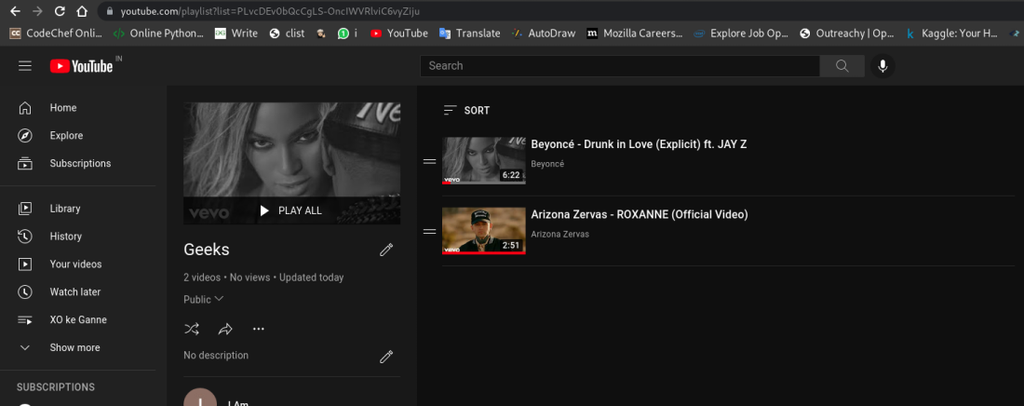Open the SORT menu

coord(466,110)
